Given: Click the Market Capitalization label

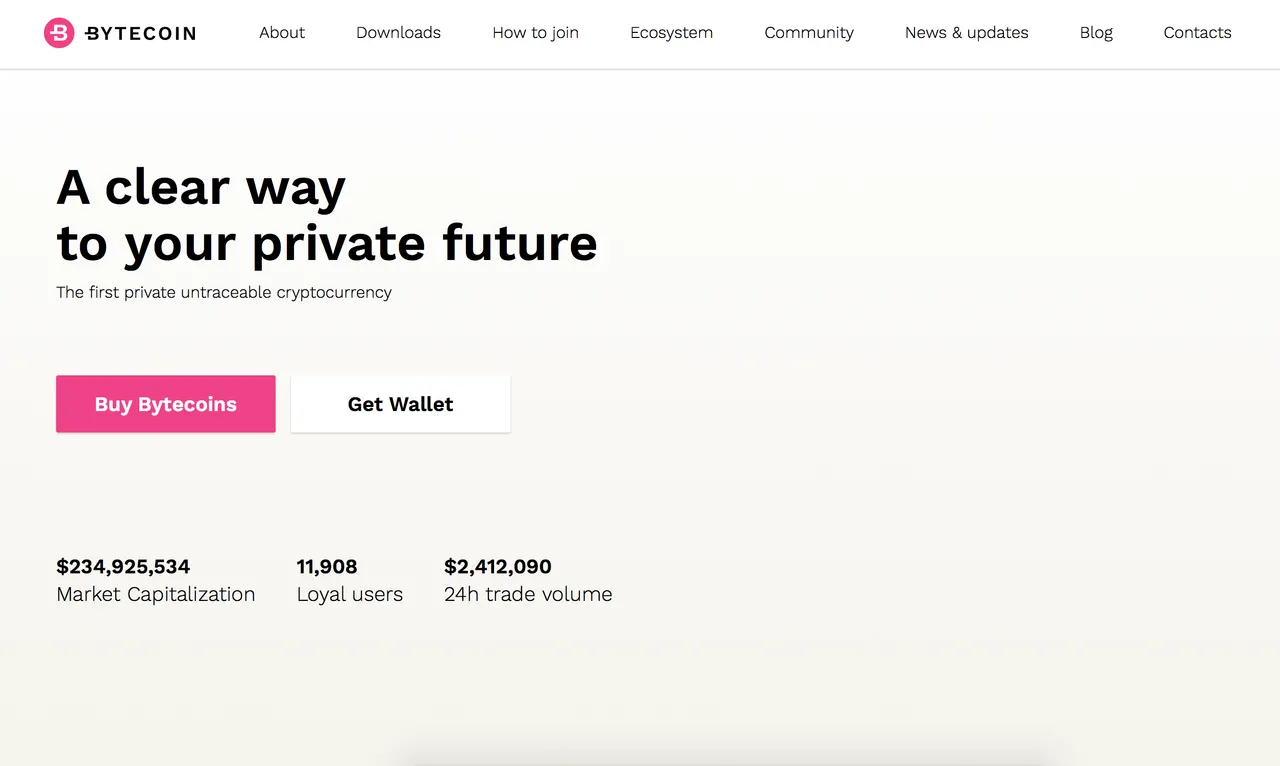Looking at the screenshot, I should pyautogui.click(x=156, y=594).
